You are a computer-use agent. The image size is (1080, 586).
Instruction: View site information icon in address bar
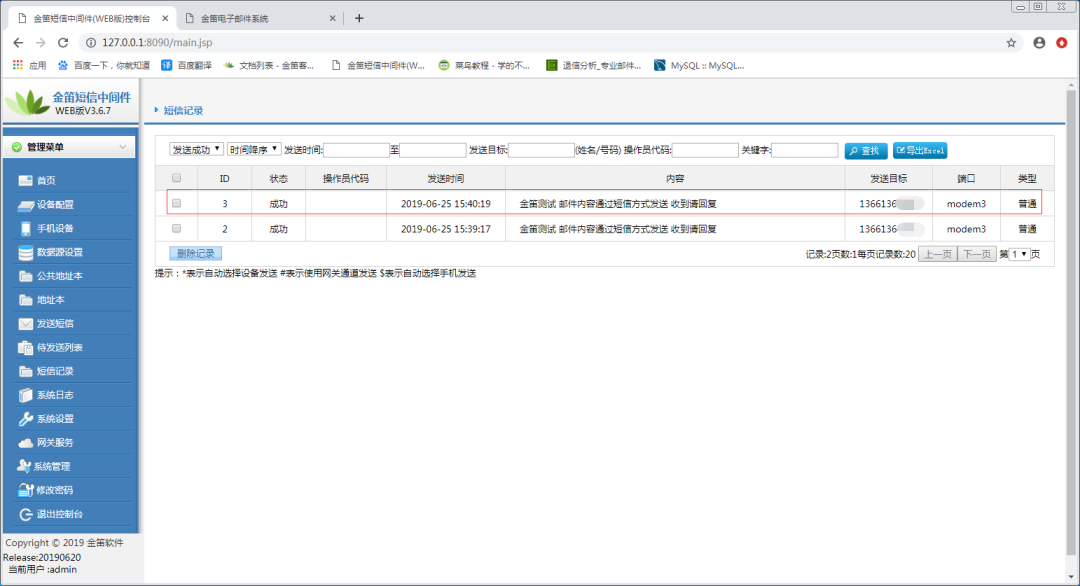tap(90, 43)
